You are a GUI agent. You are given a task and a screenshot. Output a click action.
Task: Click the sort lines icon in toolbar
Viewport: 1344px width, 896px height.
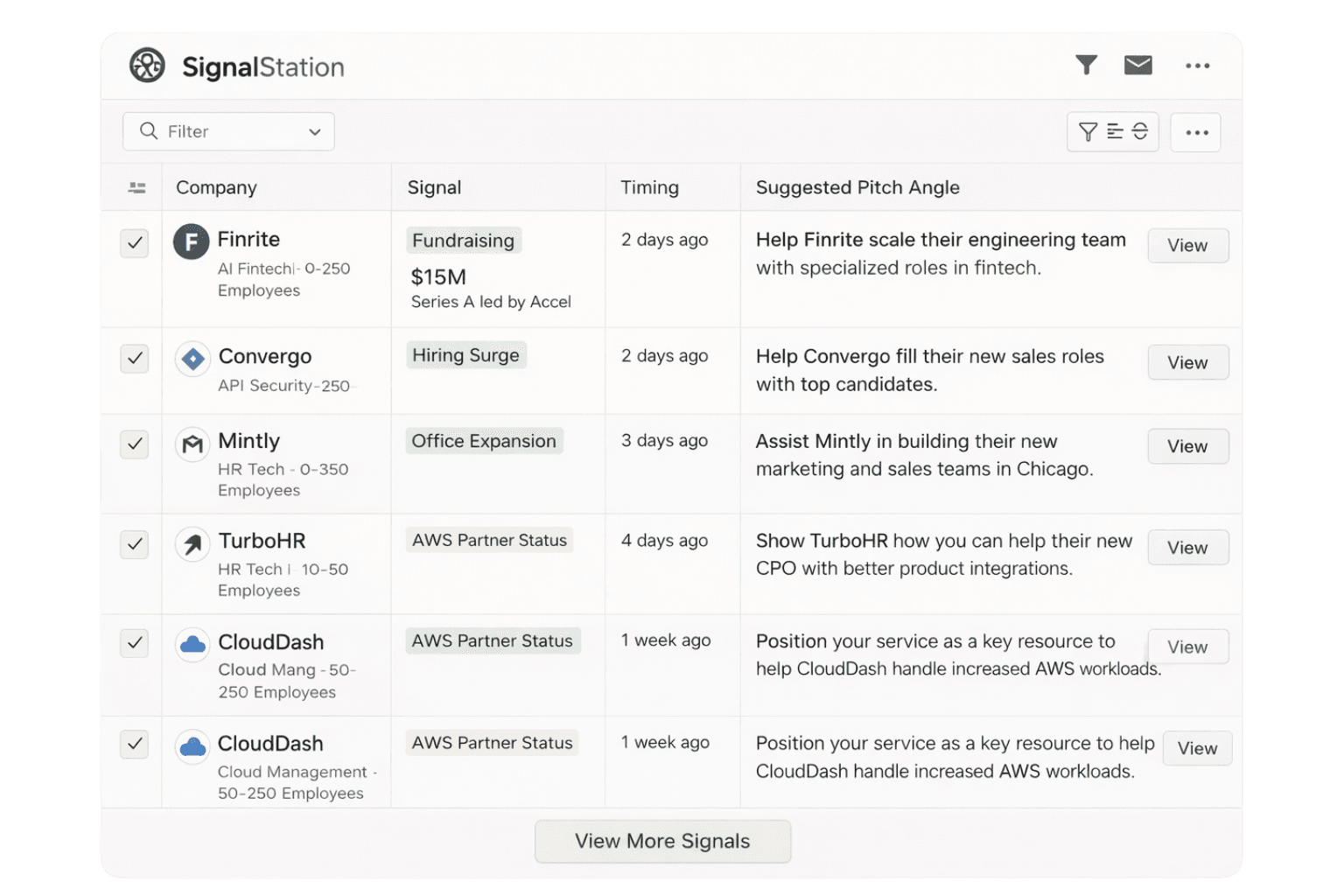coord(1114,131)
